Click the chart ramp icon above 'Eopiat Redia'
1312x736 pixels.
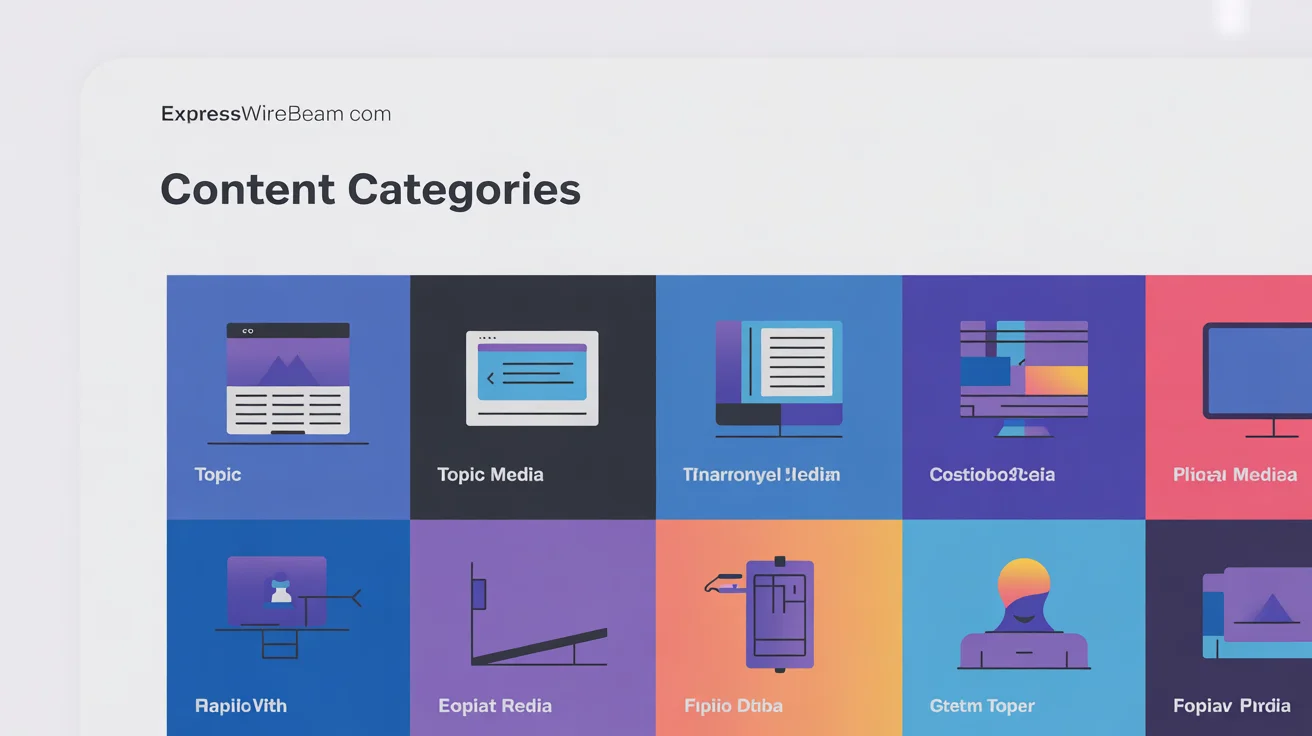tap(532, 610)
